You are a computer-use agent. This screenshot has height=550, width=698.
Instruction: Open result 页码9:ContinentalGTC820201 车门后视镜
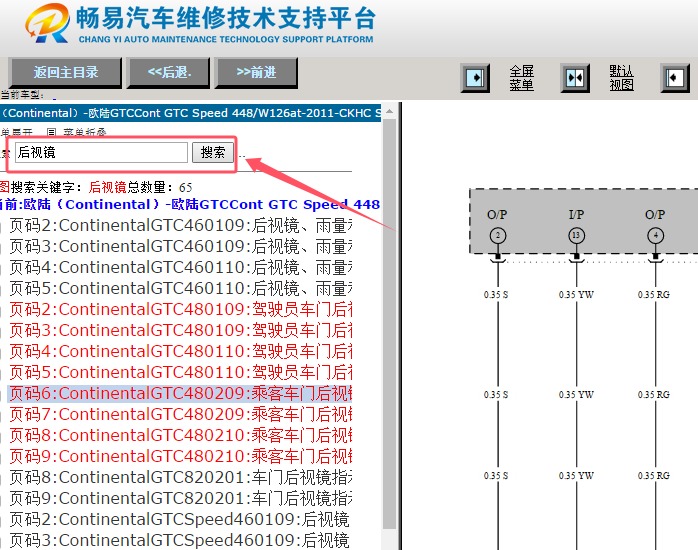[180, 498]
